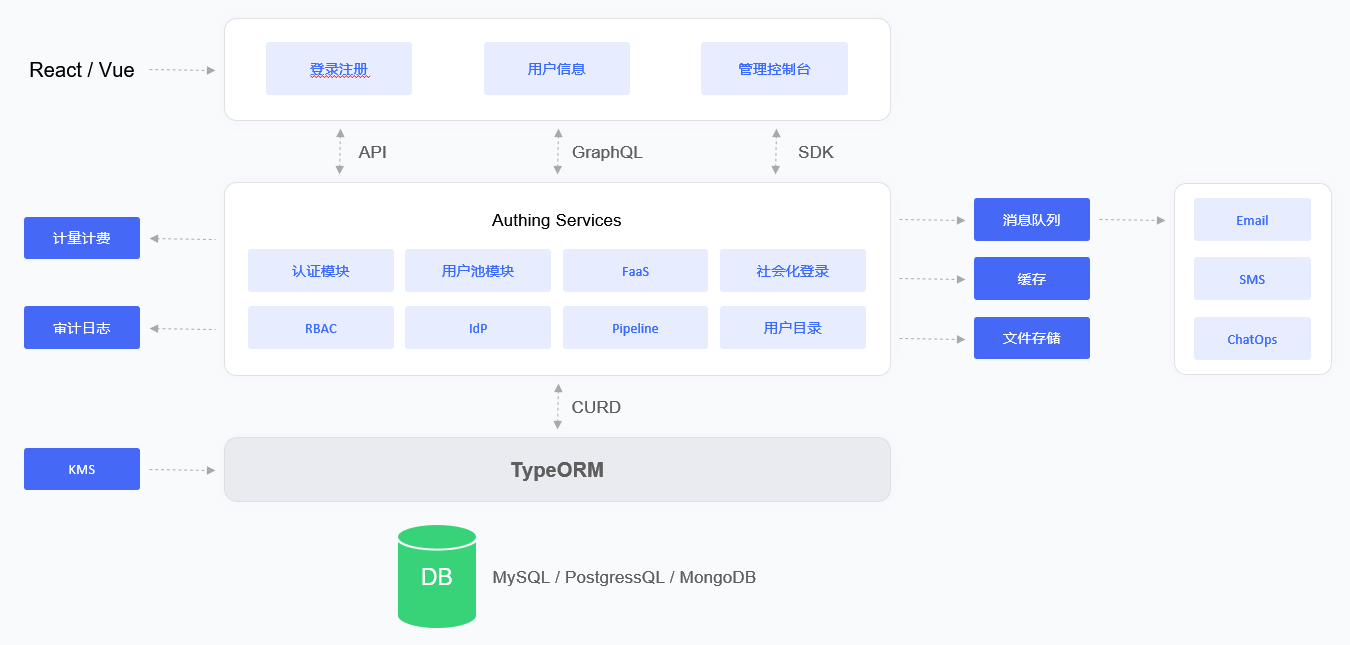Click the 用户目录 module box
Viewport: 1350px width, 645px height.
793,328
